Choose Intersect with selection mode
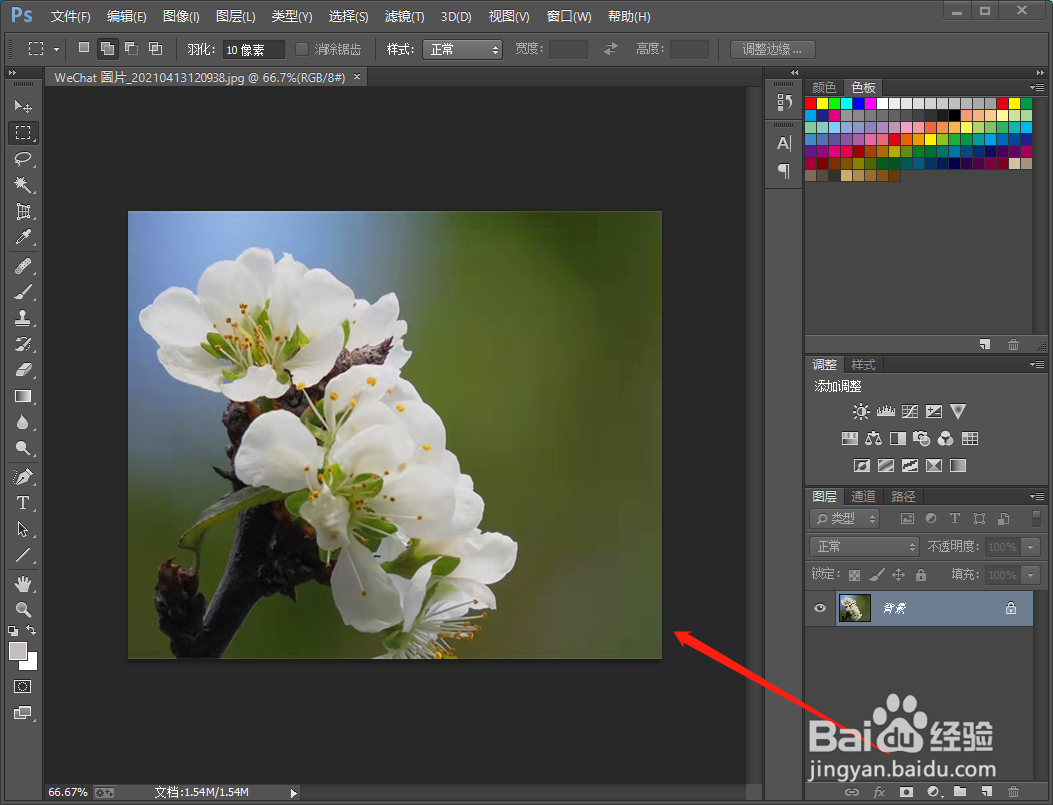 (x=155, y=48)
